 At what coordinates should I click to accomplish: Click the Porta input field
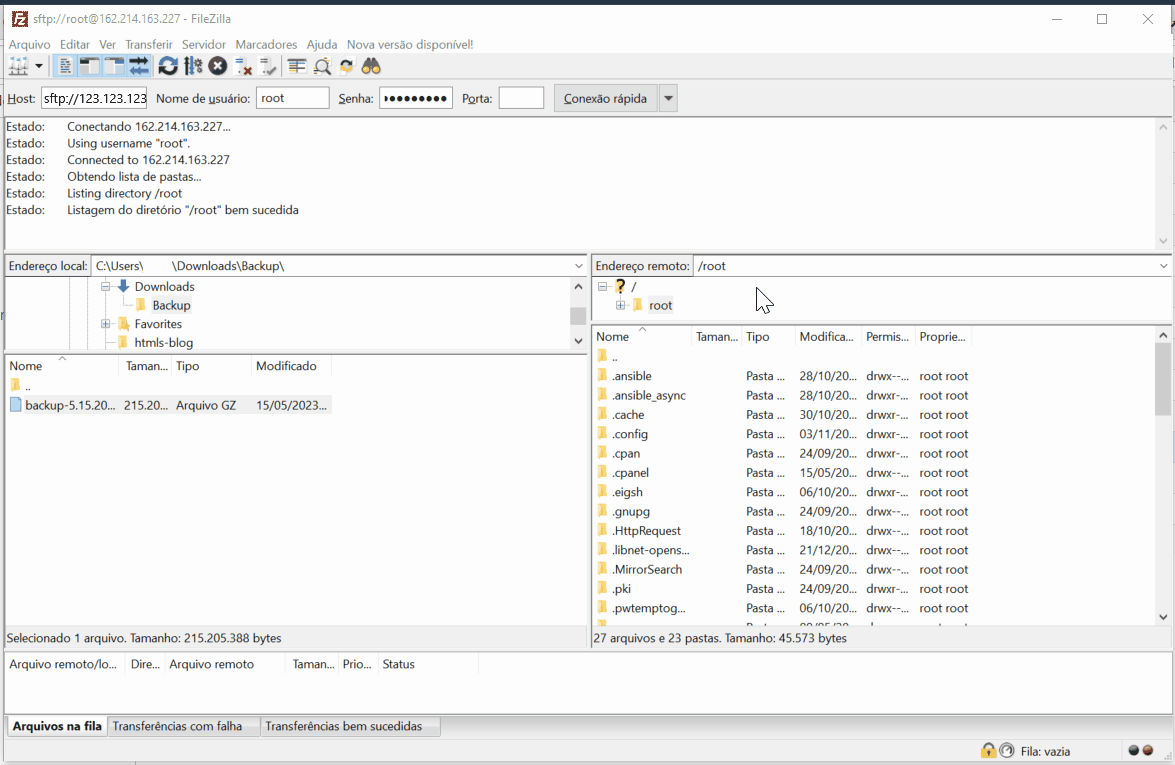[522, 98]
